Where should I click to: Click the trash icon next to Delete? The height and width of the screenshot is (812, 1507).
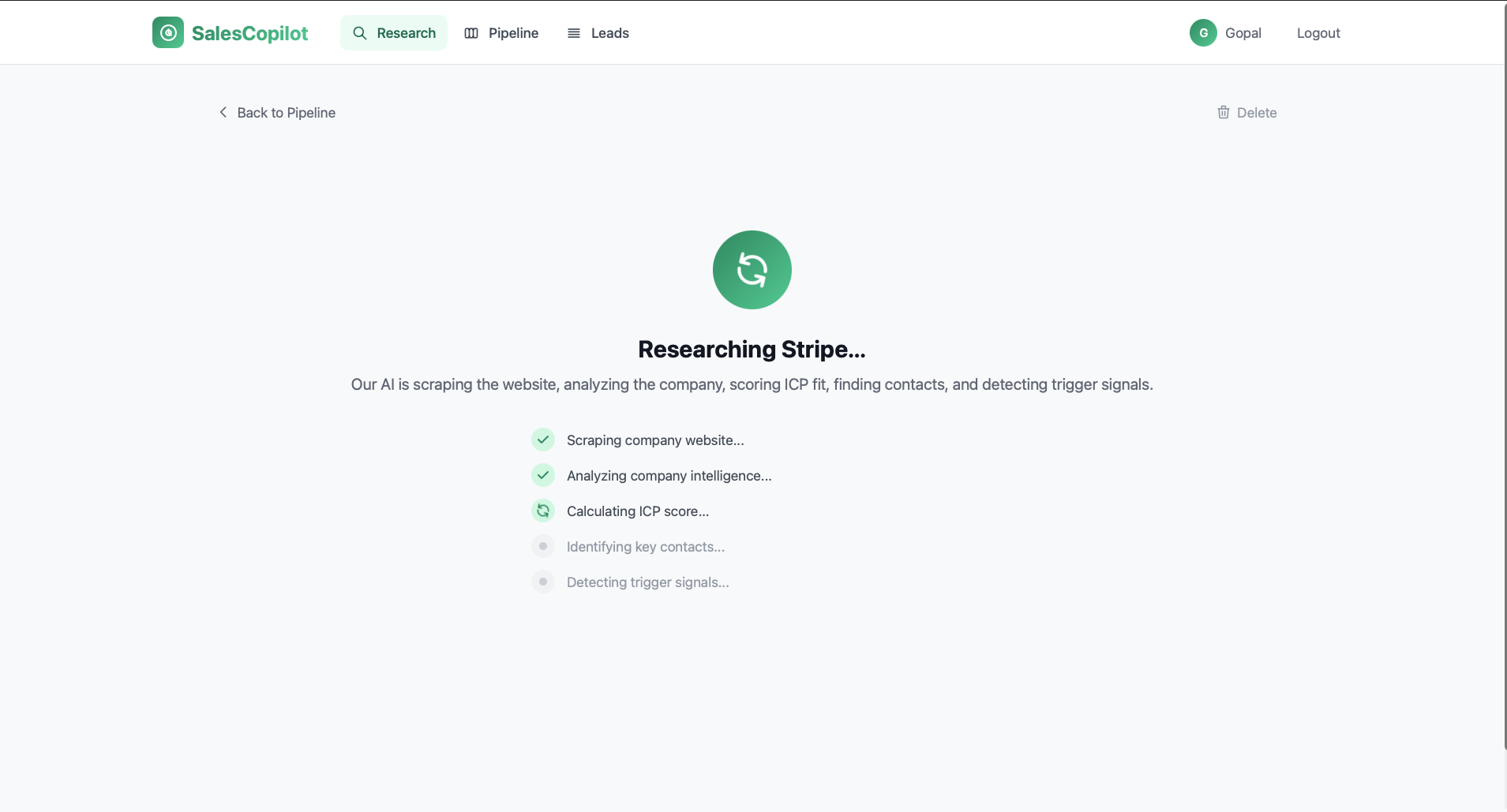coord(1223,112)
